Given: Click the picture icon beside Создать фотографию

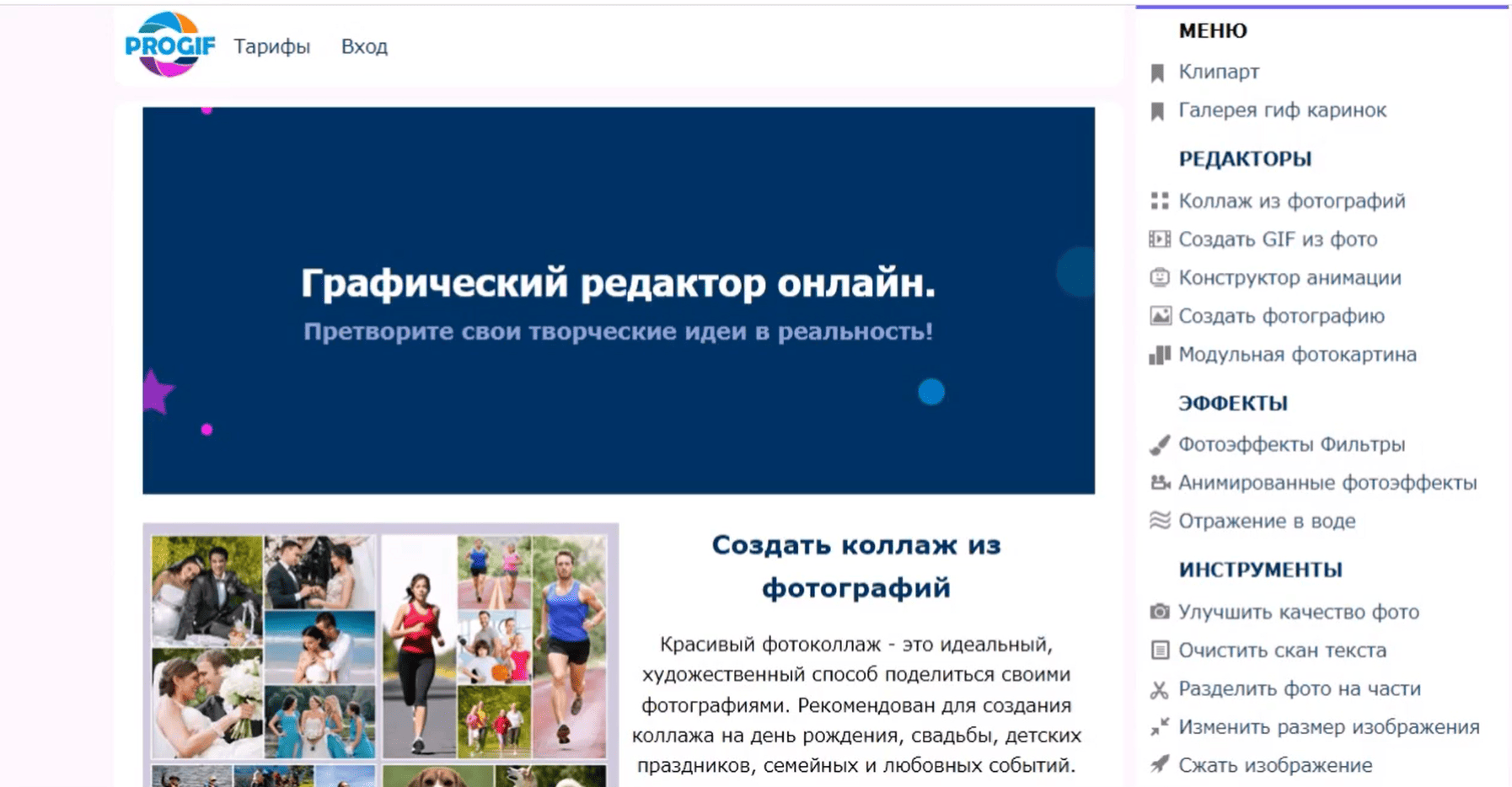Looking at the screenshot, I should 1160,316.
